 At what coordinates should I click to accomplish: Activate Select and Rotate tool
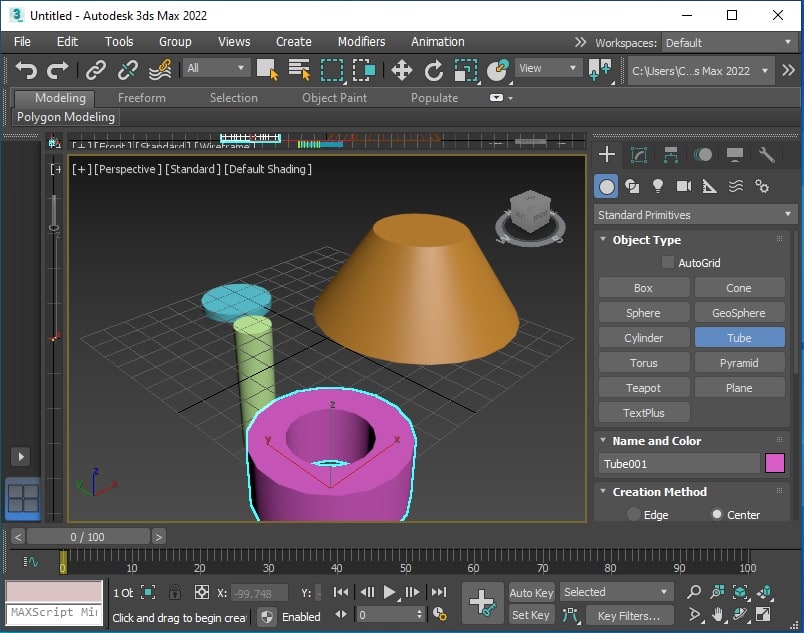coord(434,70)
